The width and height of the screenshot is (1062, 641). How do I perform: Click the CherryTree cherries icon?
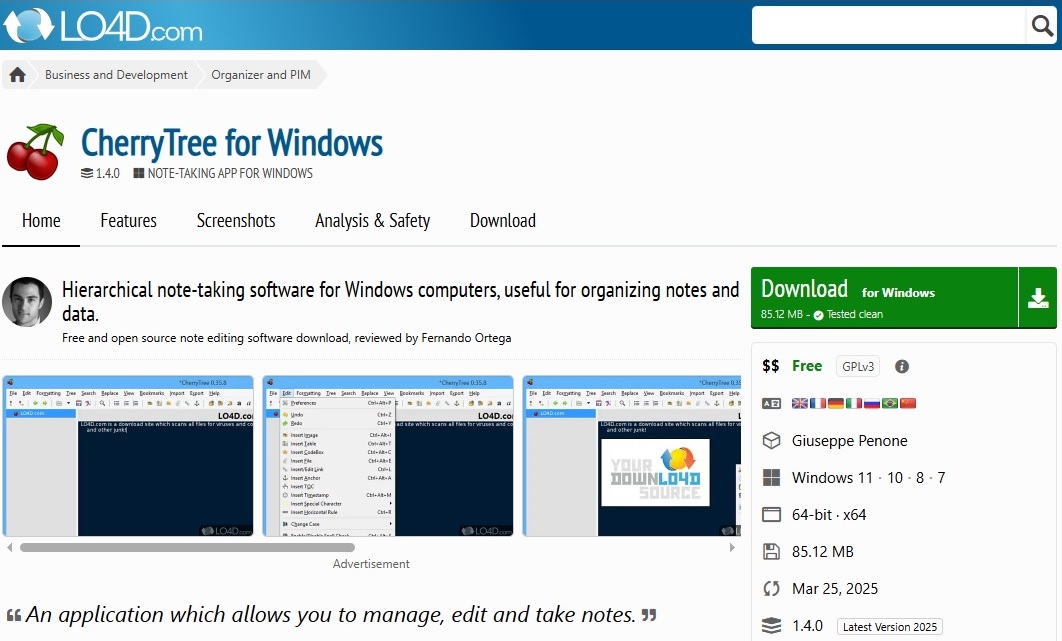click(x=36, y=151)
